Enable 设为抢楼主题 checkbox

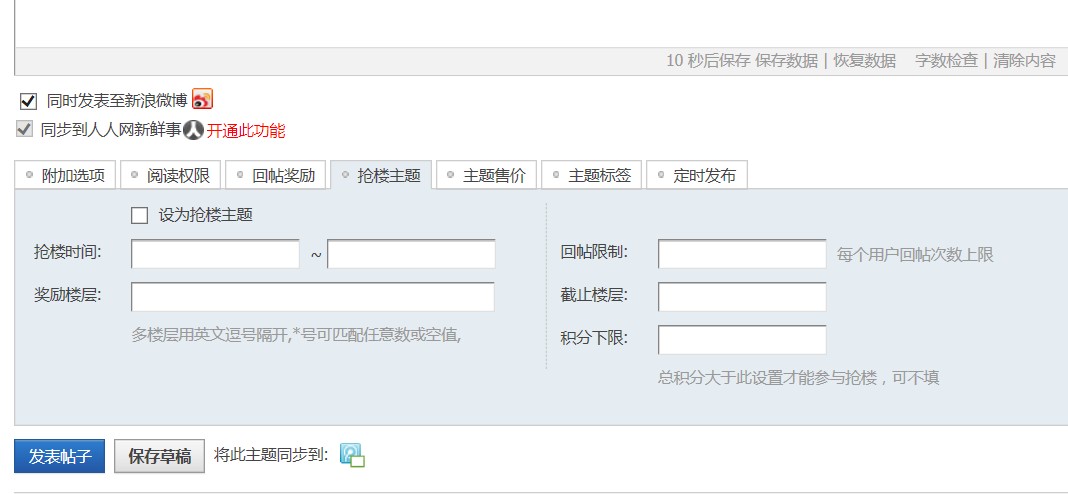(139, 216)
